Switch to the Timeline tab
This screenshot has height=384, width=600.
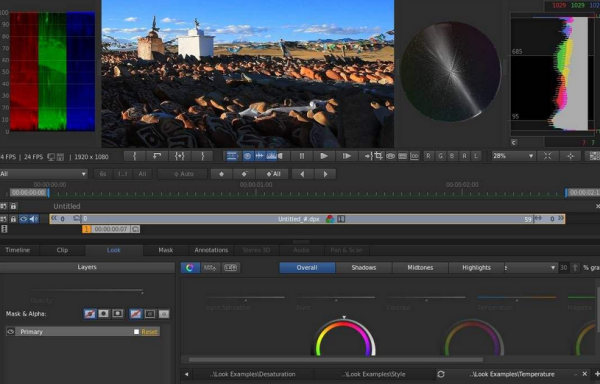tap(18, 250)
